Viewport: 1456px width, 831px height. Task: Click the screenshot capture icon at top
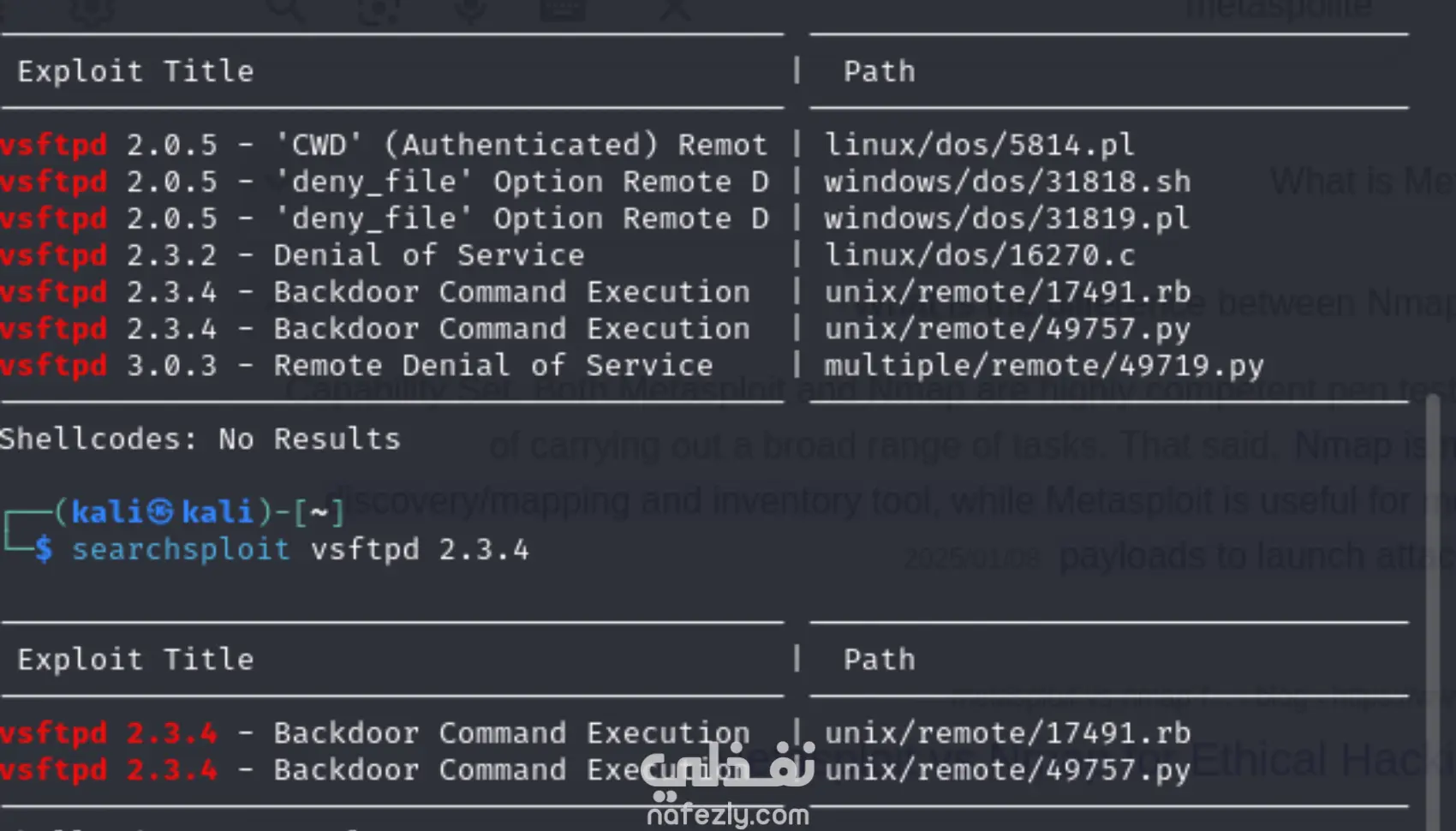click(378, 9)
